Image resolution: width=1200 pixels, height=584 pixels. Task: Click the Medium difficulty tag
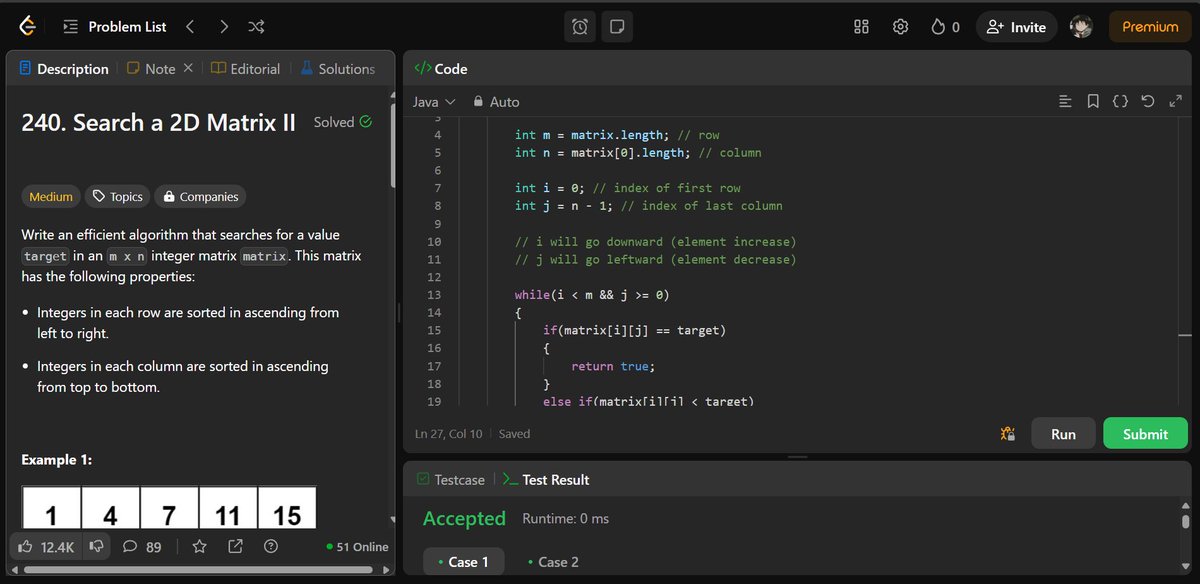click(x=51, y=197)
